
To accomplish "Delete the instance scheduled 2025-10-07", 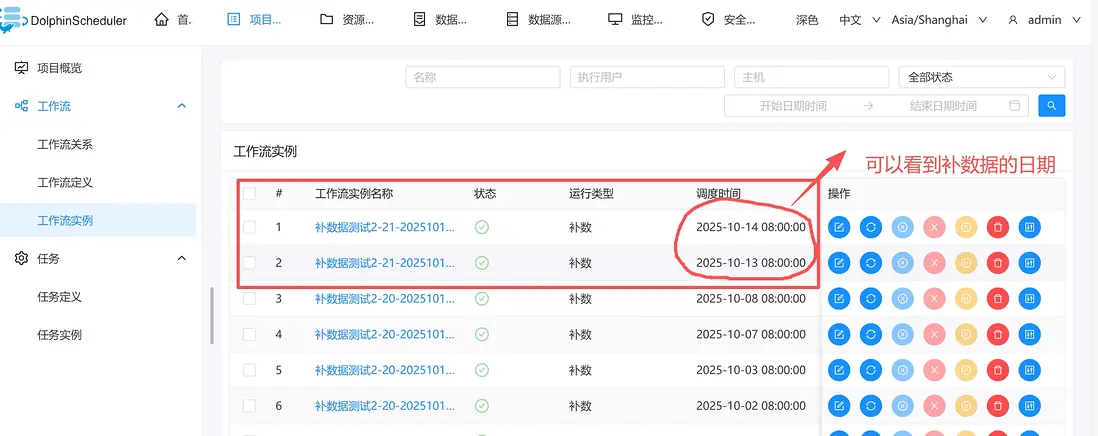I will click(998, 335).
